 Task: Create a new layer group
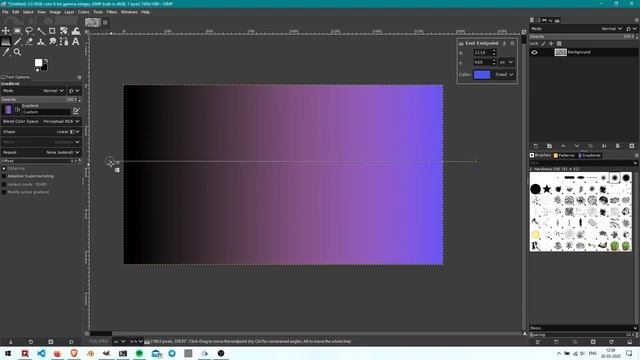[549, 146]
